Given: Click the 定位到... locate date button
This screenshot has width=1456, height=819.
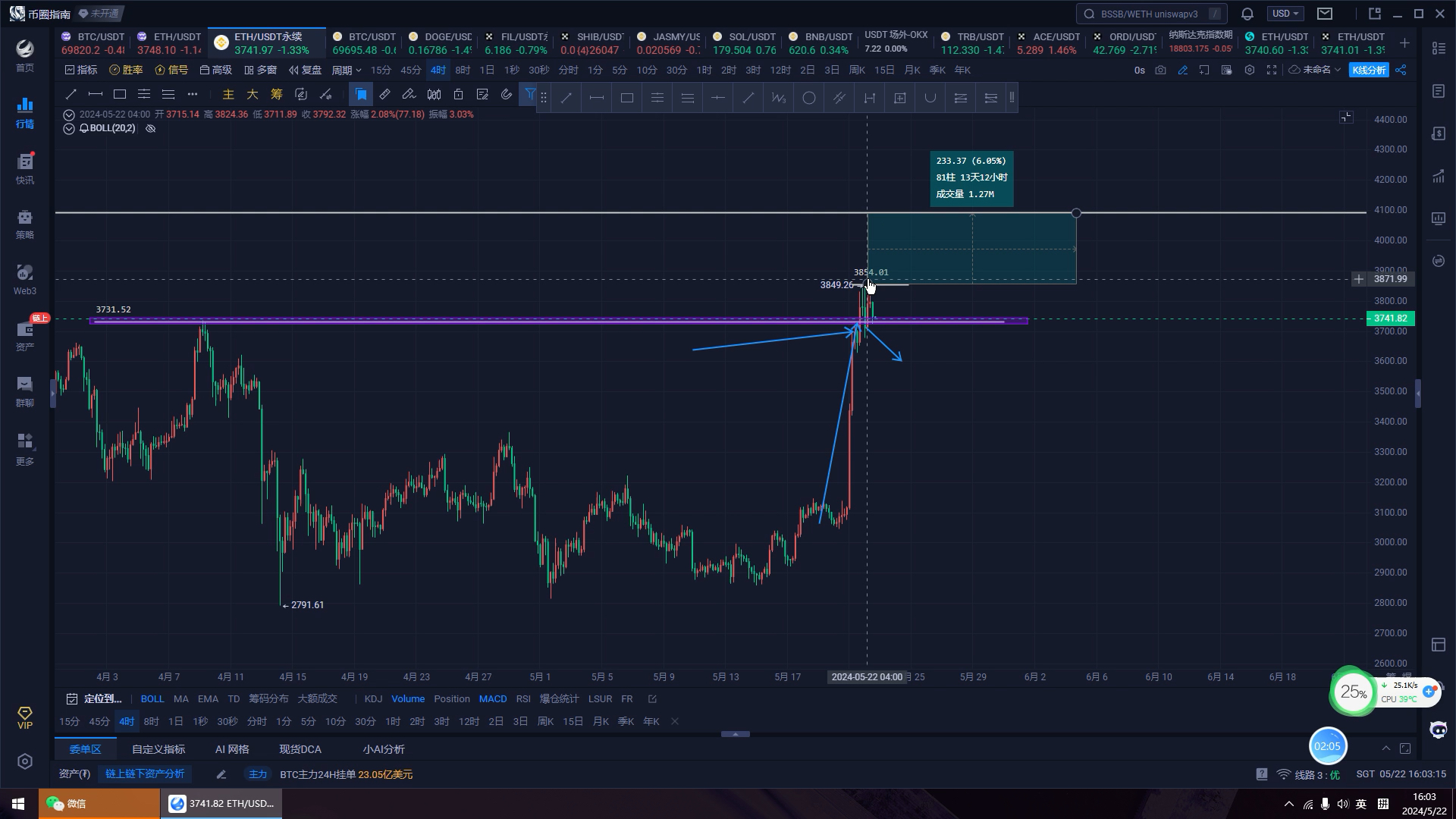Looking at the screenshot, I should (x=94, y=699).
